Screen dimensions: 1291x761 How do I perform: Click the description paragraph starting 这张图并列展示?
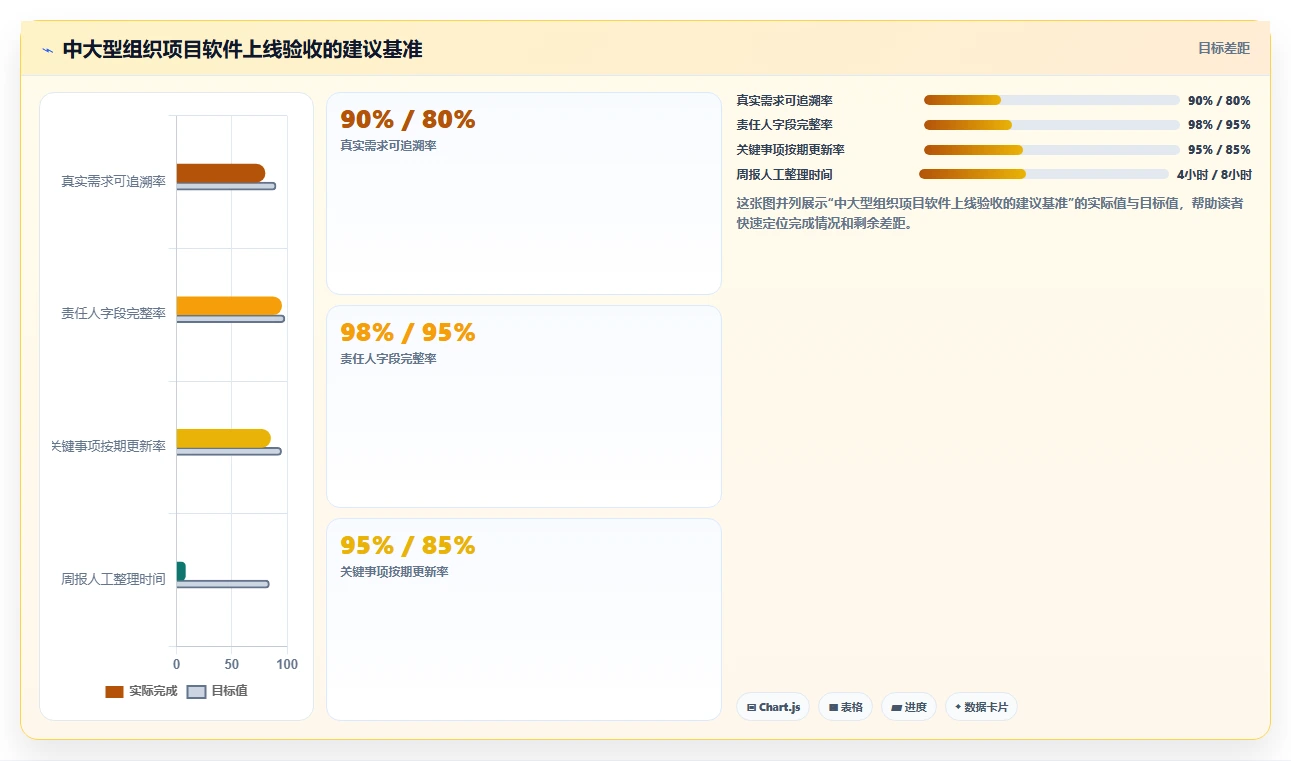pos(990,213)
